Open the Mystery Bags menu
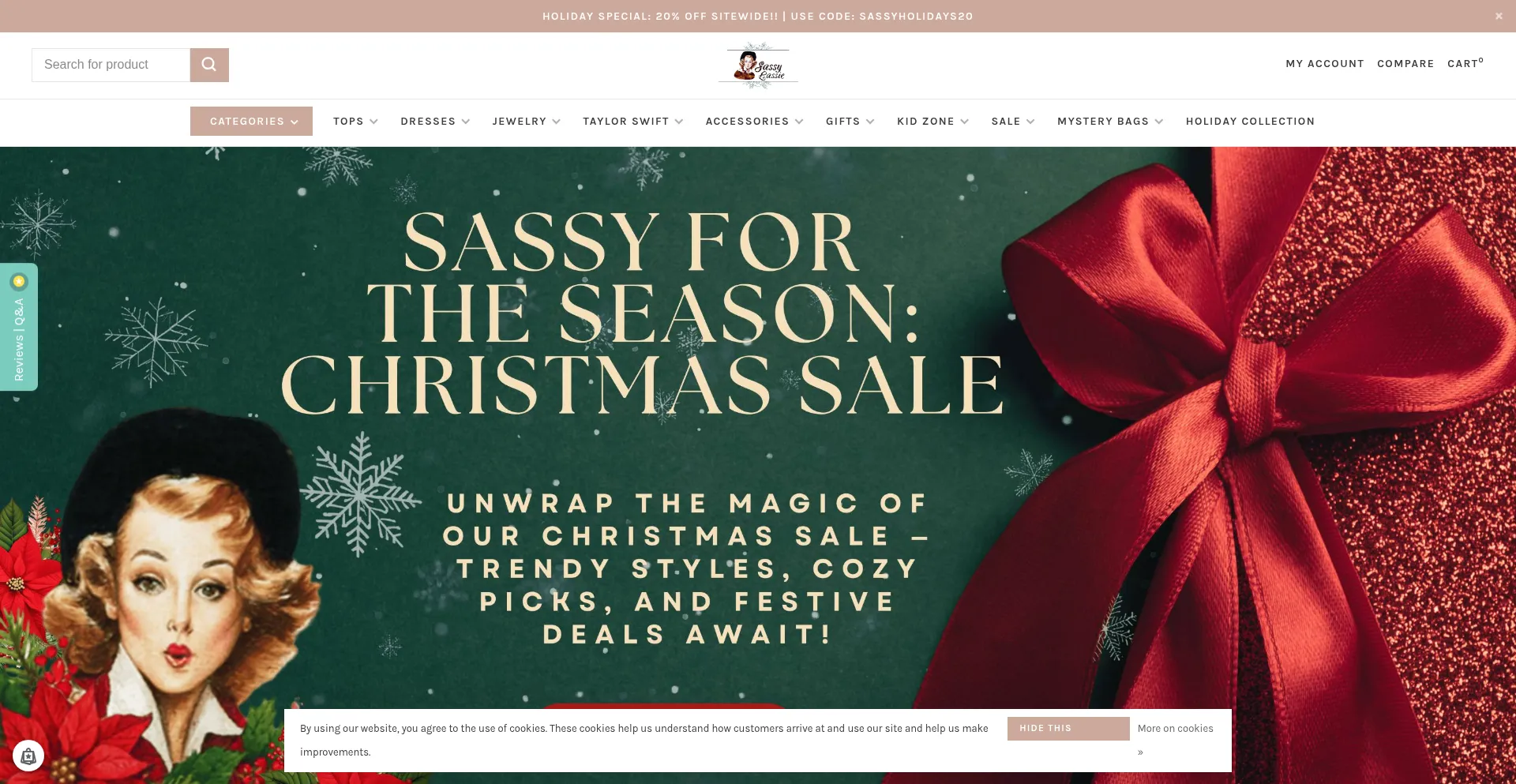1516x784 pixels. pos(1110,122)
